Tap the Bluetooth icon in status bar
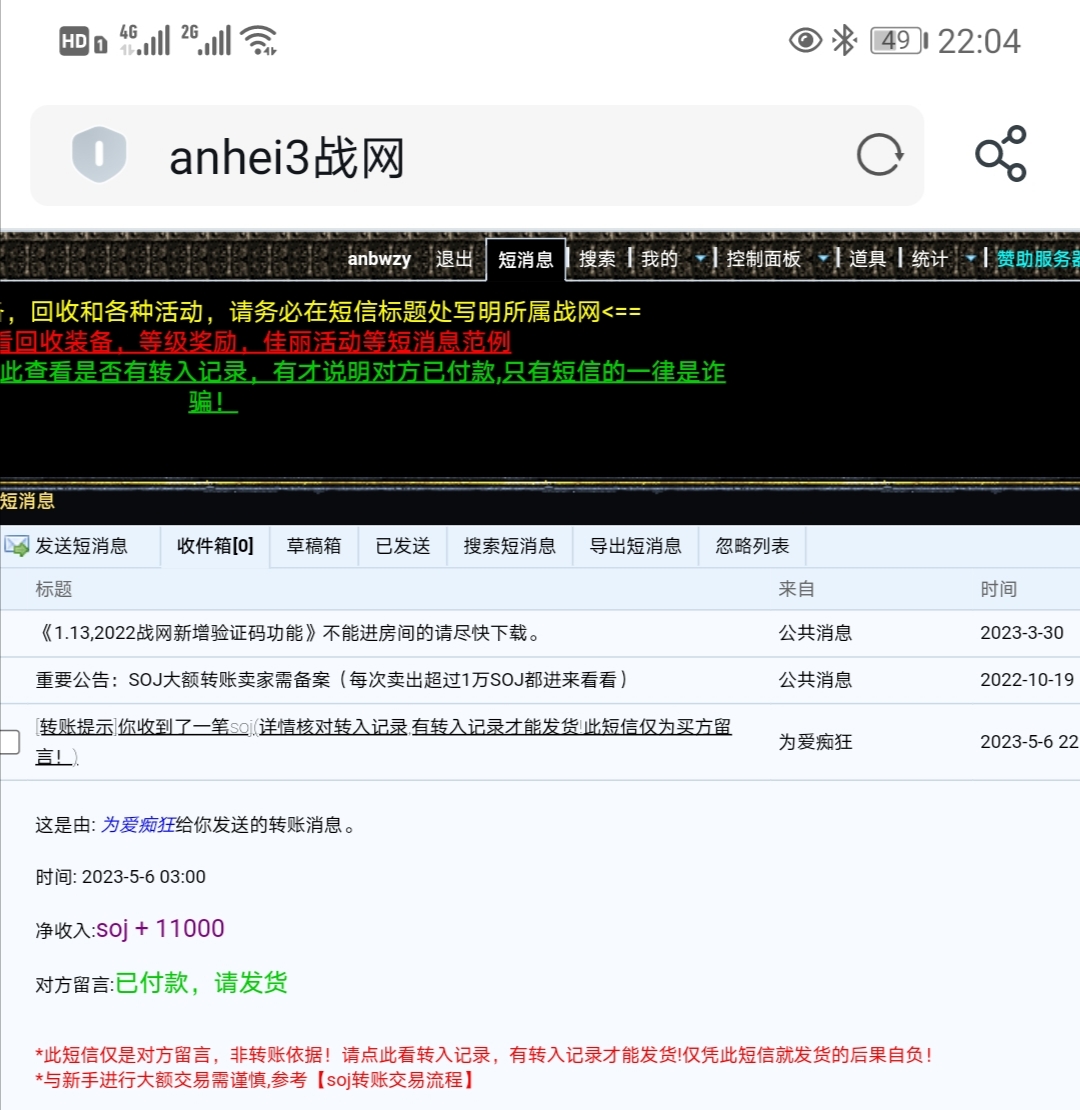 click(845, 40)
